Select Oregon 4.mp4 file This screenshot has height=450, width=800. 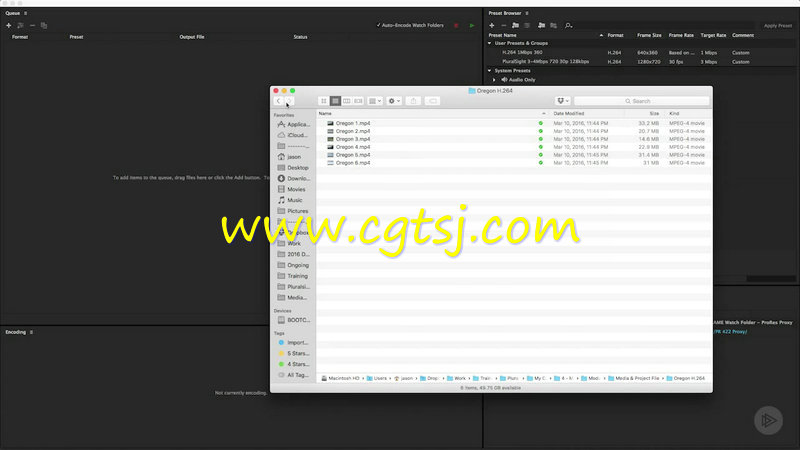click(353, 147)
